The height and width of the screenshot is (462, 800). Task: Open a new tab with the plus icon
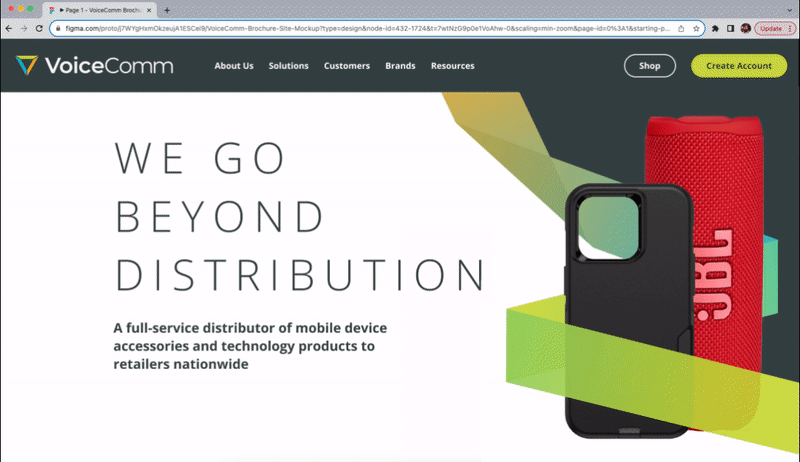(167, 10)
